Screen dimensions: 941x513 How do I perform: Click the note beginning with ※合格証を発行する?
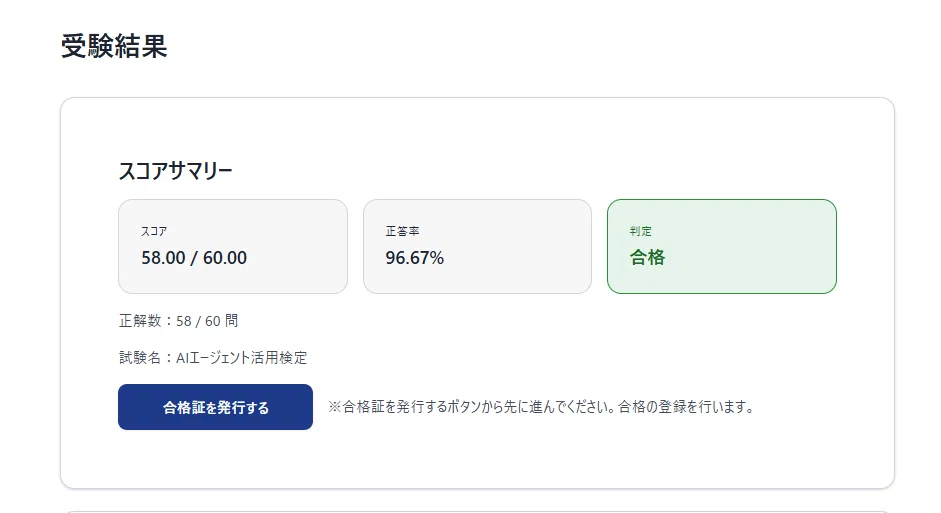coord(541,407)
